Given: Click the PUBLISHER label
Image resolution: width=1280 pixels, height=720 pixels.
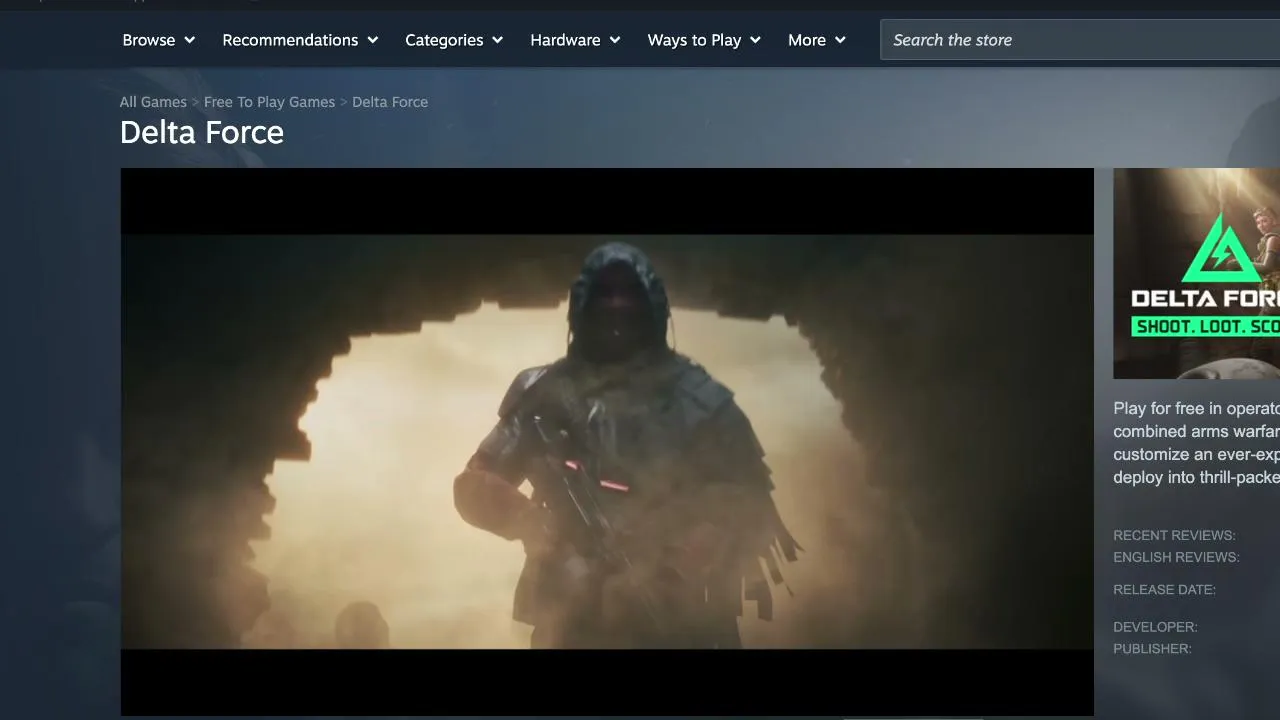Looking at the screenshot, I should click(1152, 649).
